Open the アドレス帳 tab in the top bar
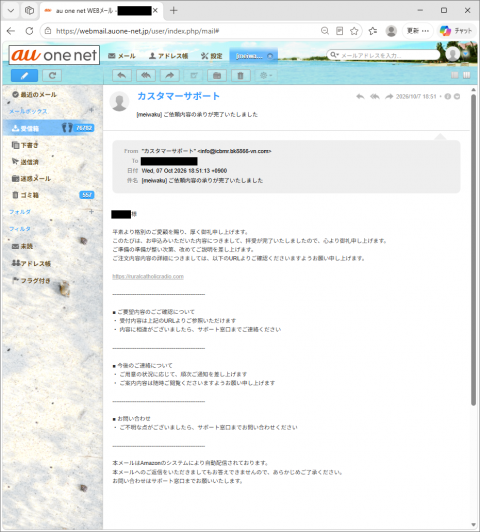The height and width of the screenshot is (532, 480). [x=169, y=56]
